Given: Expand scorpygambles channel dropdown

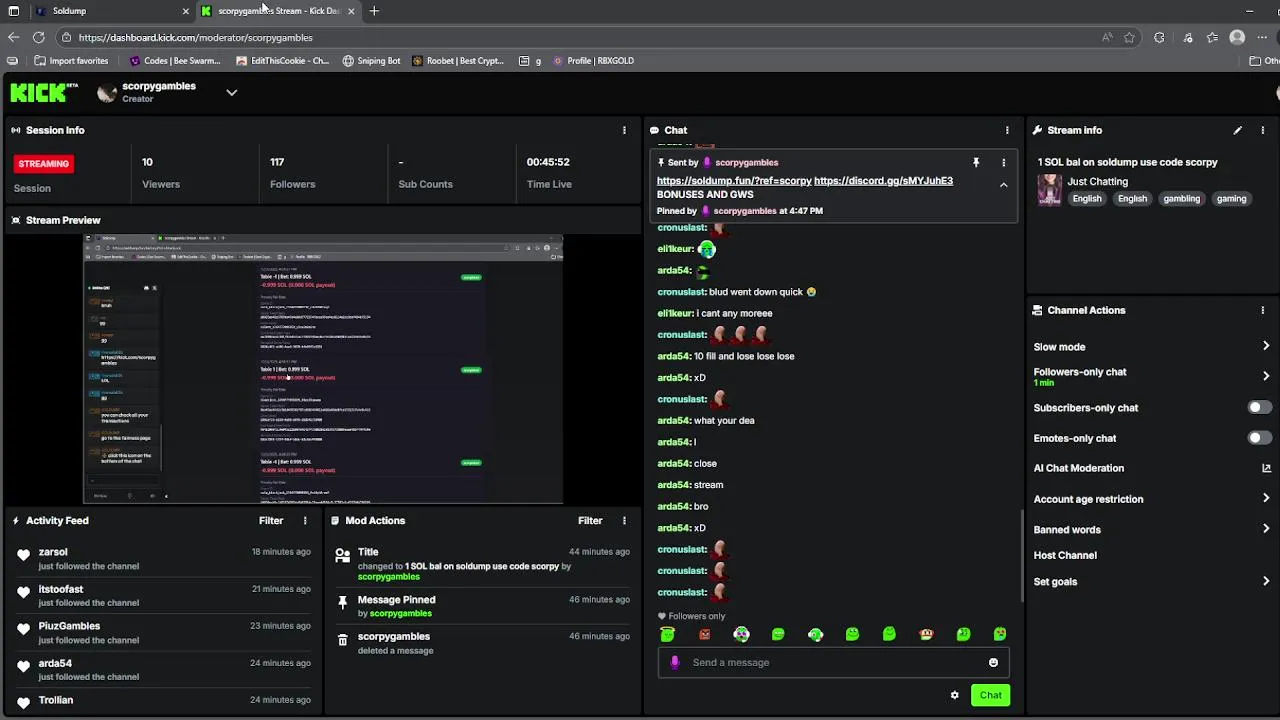Looking at the screenshot, I should point(231,93).
